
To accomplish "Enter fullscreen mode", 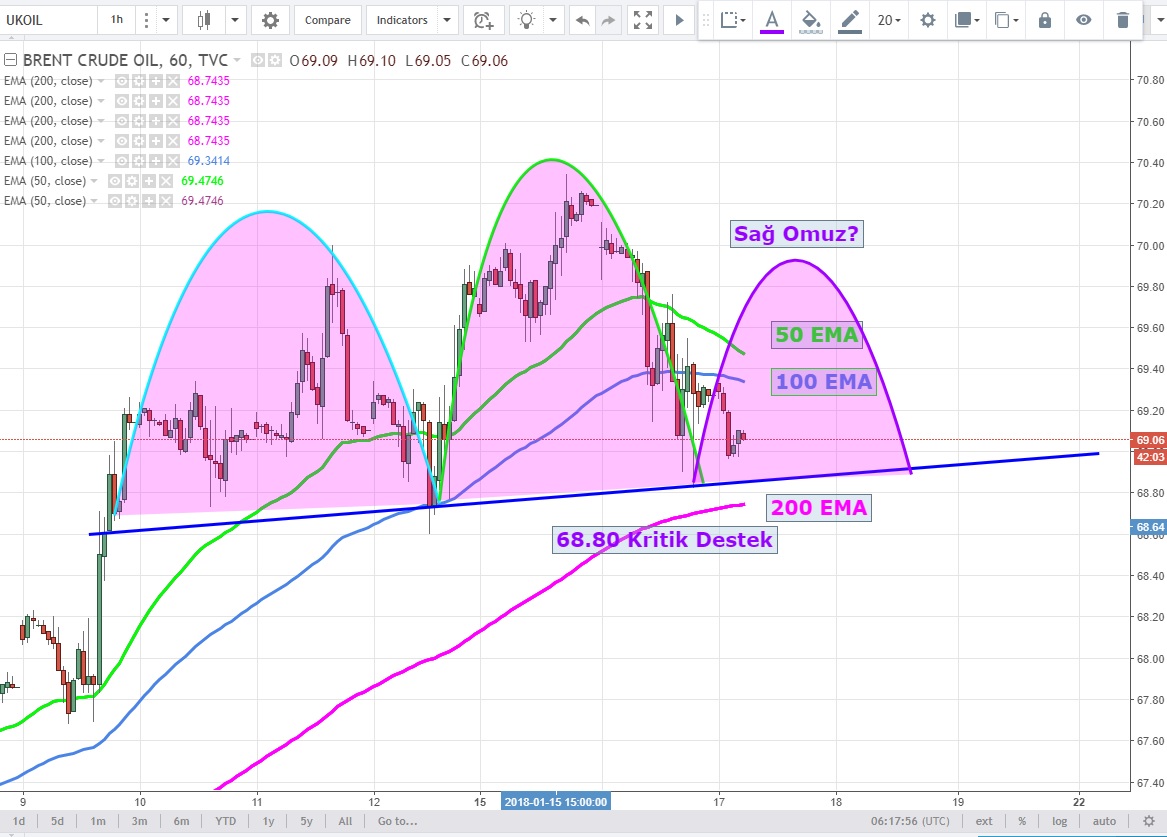I will coord(644,19).
